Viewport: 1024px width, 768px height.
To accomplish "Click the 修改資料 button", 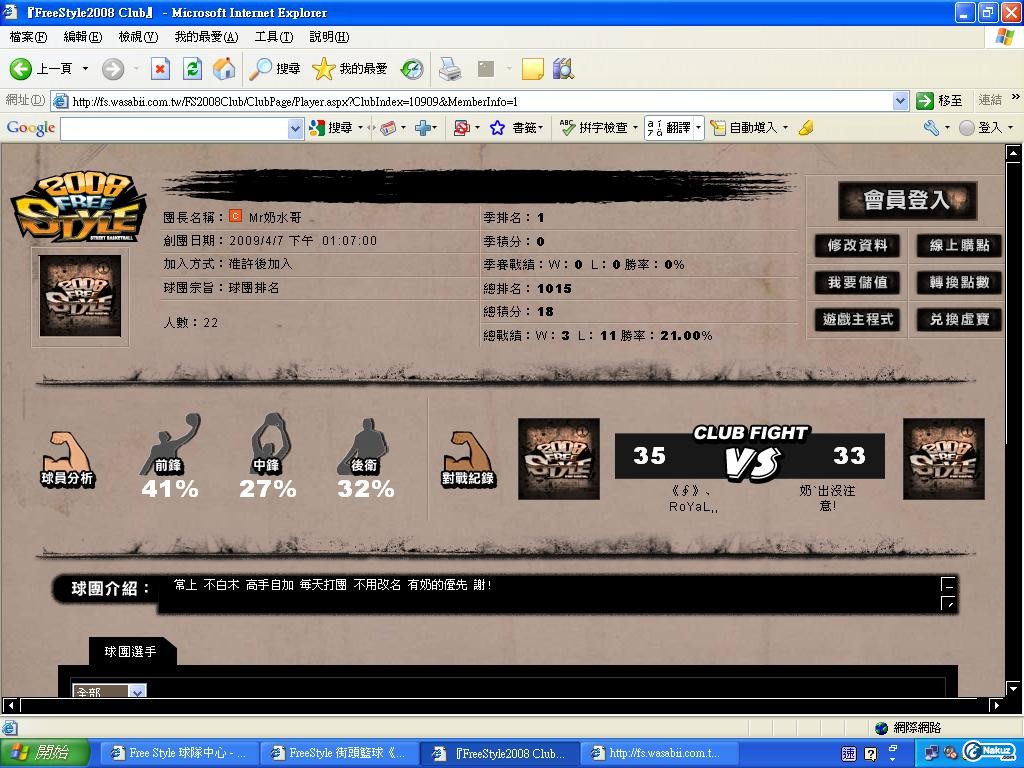I will point(857,246).
